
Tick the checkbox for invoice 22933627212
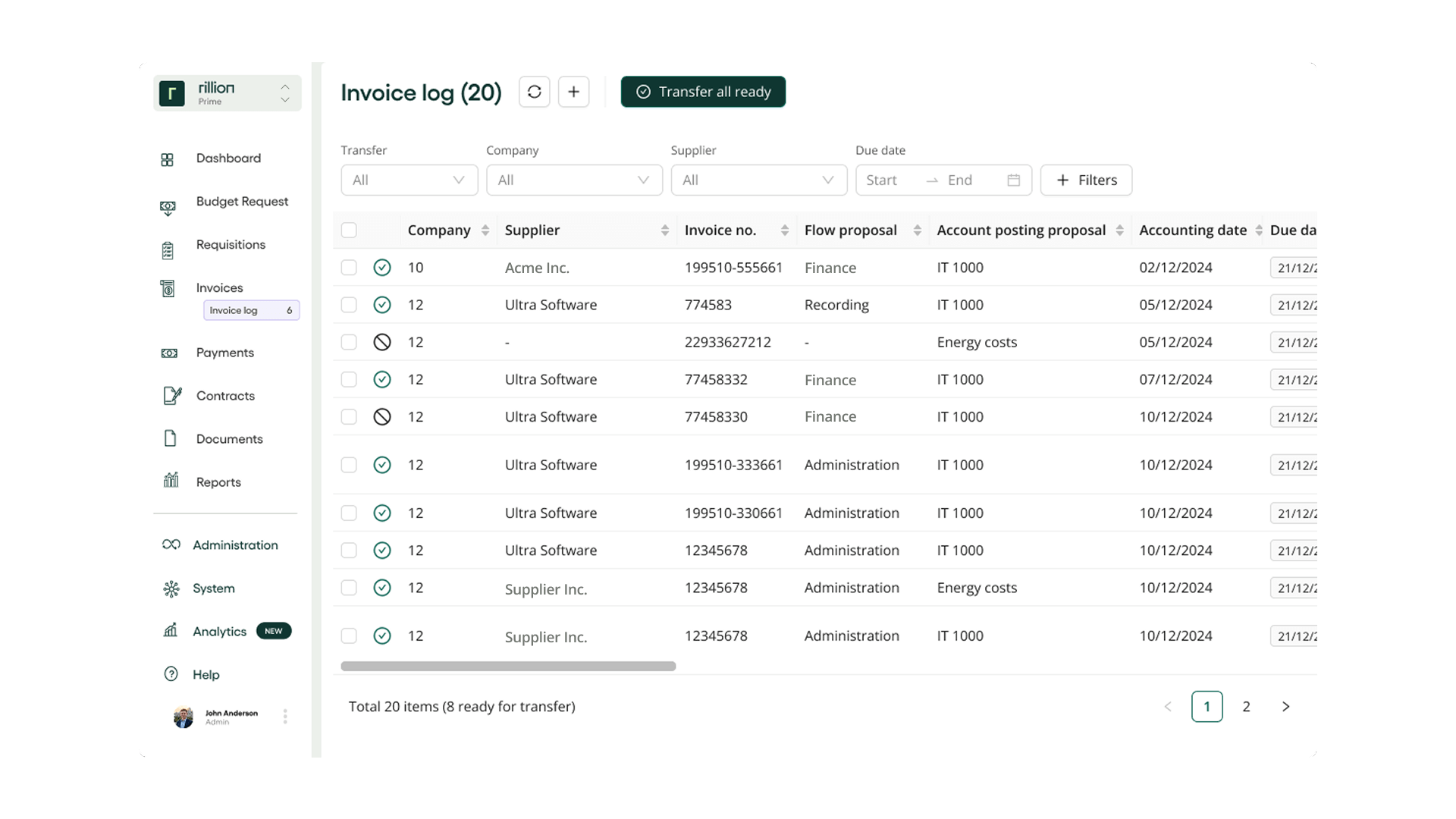[x=349, y=342]
